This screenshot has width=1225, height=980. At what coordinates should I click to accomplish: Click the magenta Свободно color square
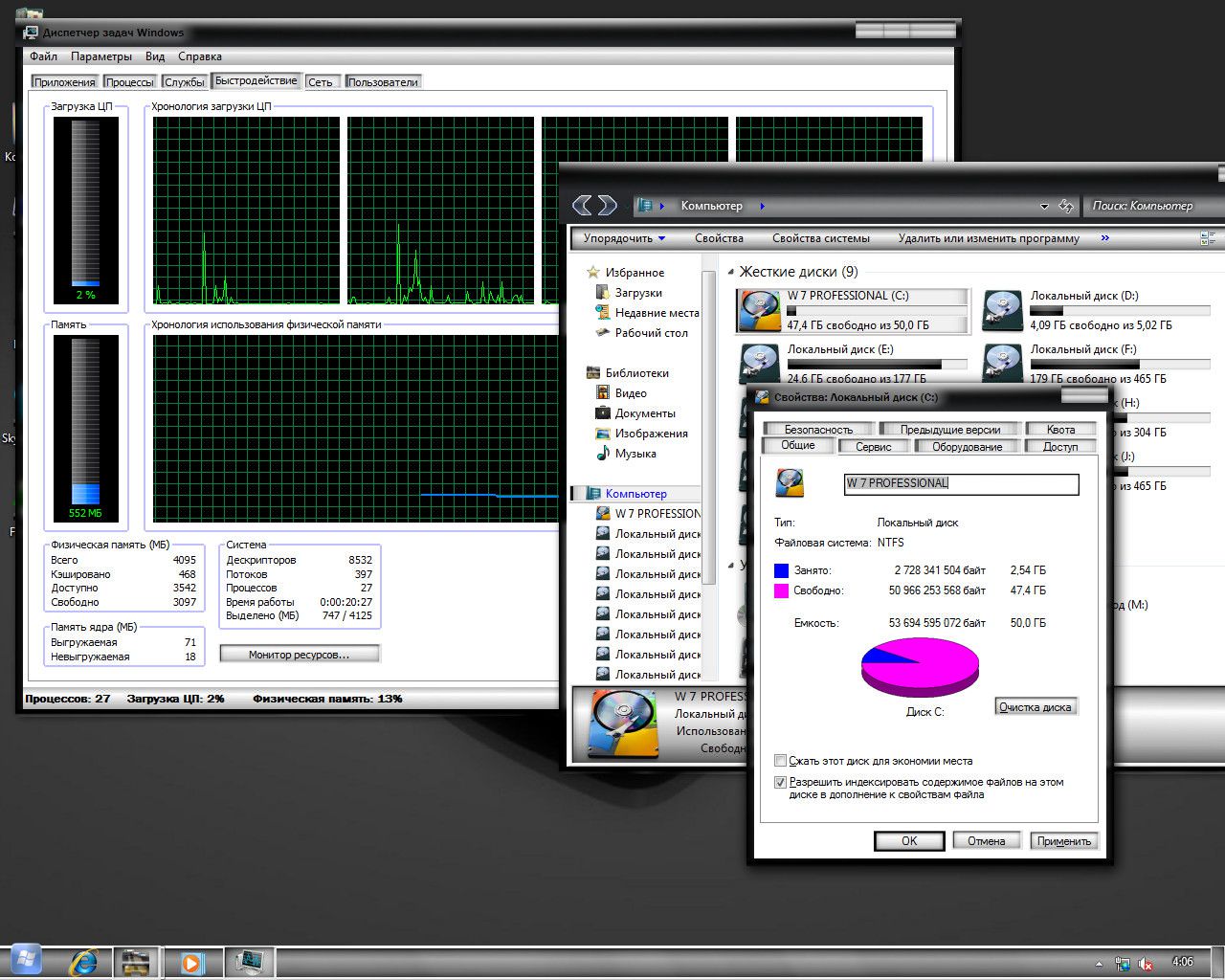click(x=781, y=590)
